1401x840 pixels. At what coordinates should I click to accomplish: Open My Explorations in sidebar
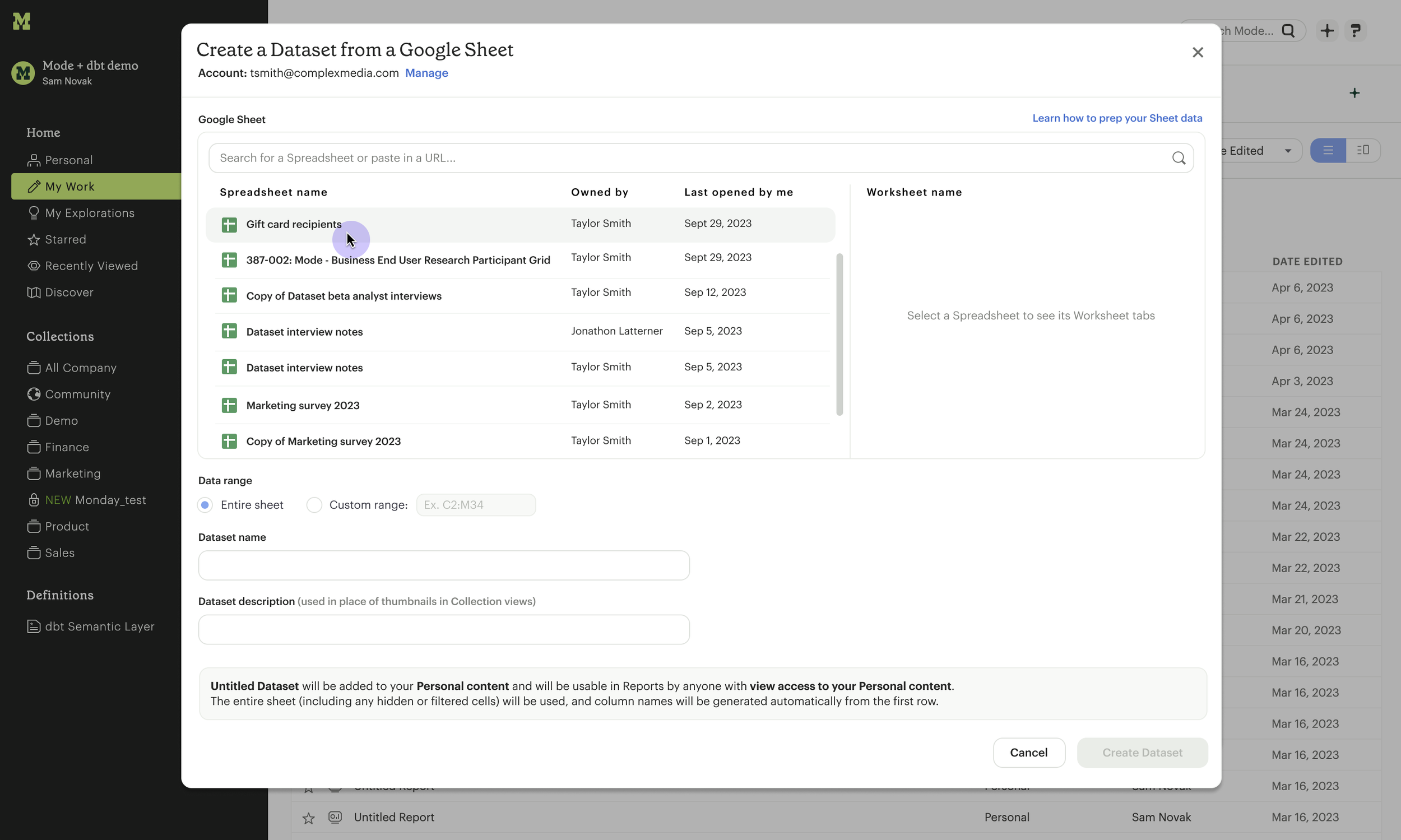tap(90, 213)
